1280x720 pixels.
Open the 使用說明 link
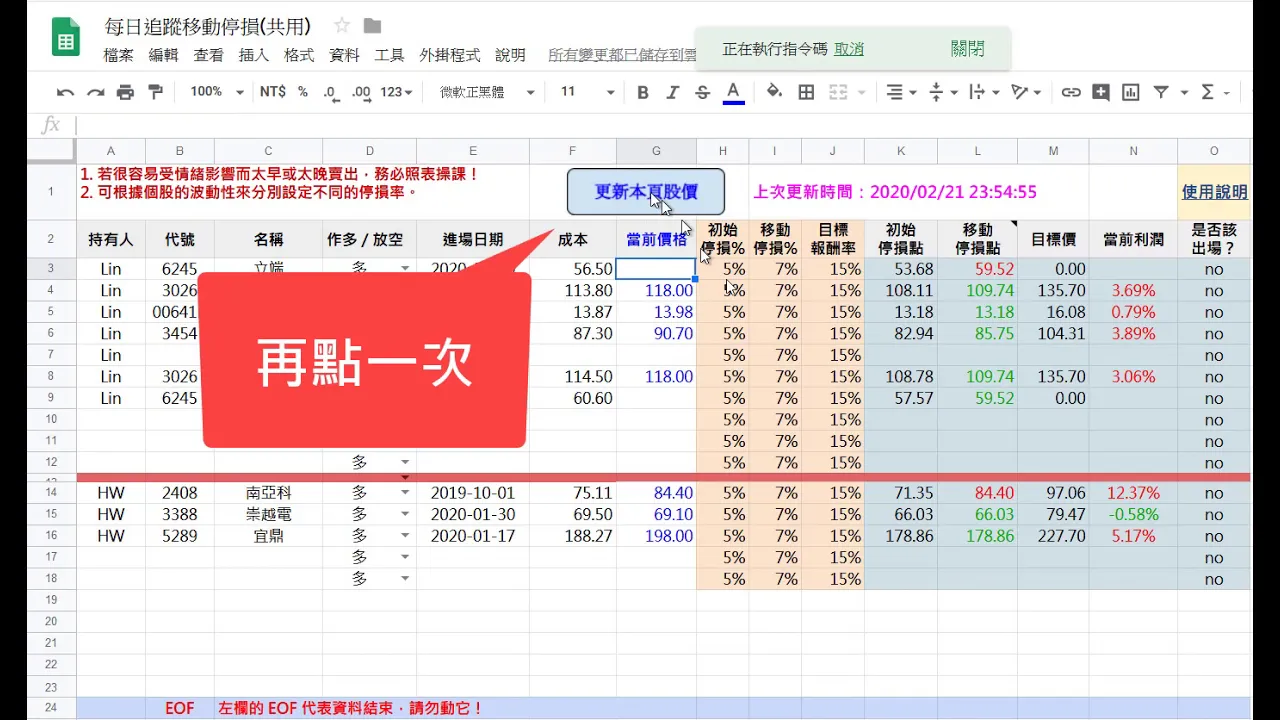[1214, 192]
